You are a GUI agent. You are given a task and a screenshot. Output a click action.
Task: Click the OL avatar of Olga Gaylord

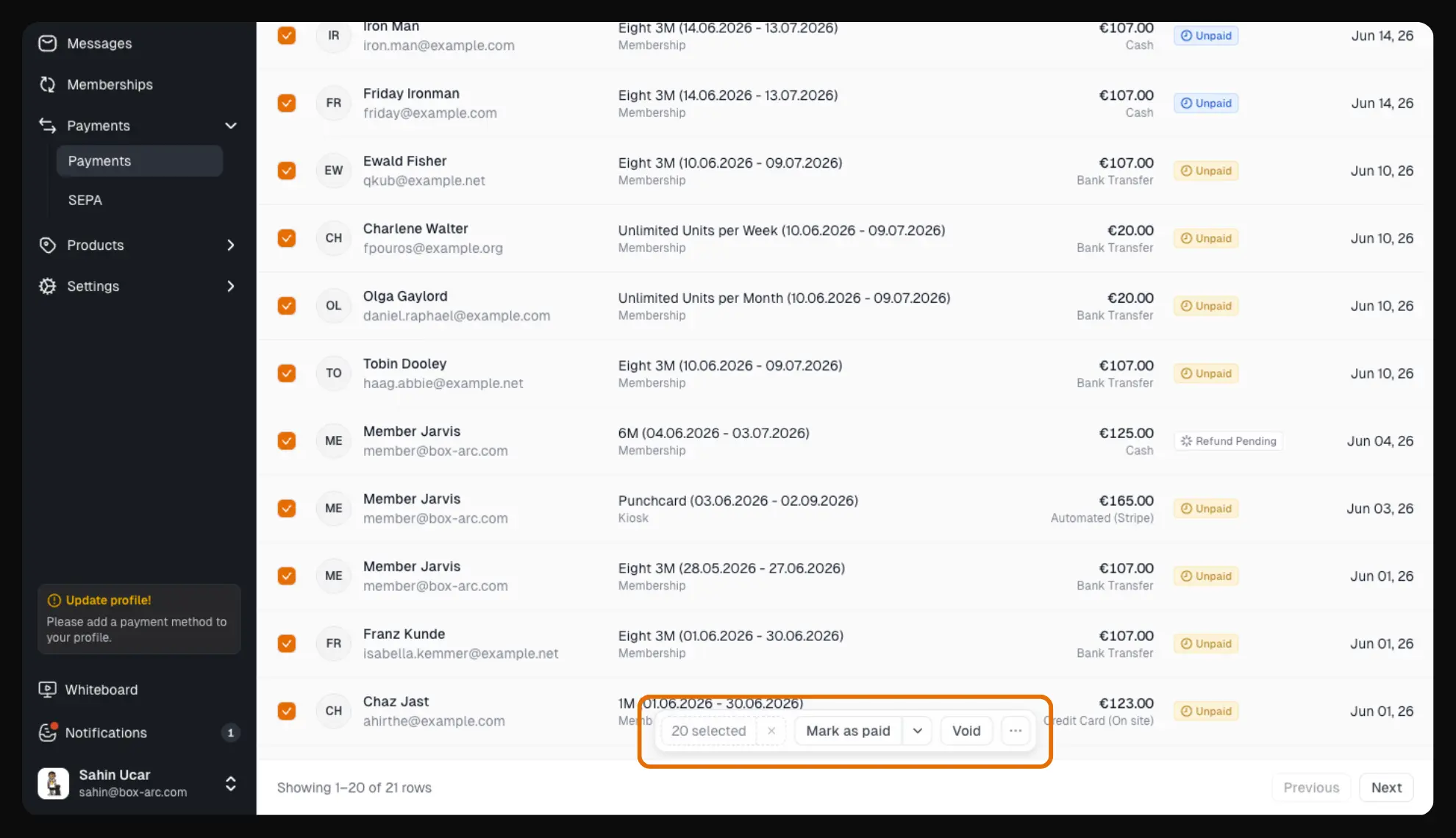pyautogui.click(x=334, y=306)
